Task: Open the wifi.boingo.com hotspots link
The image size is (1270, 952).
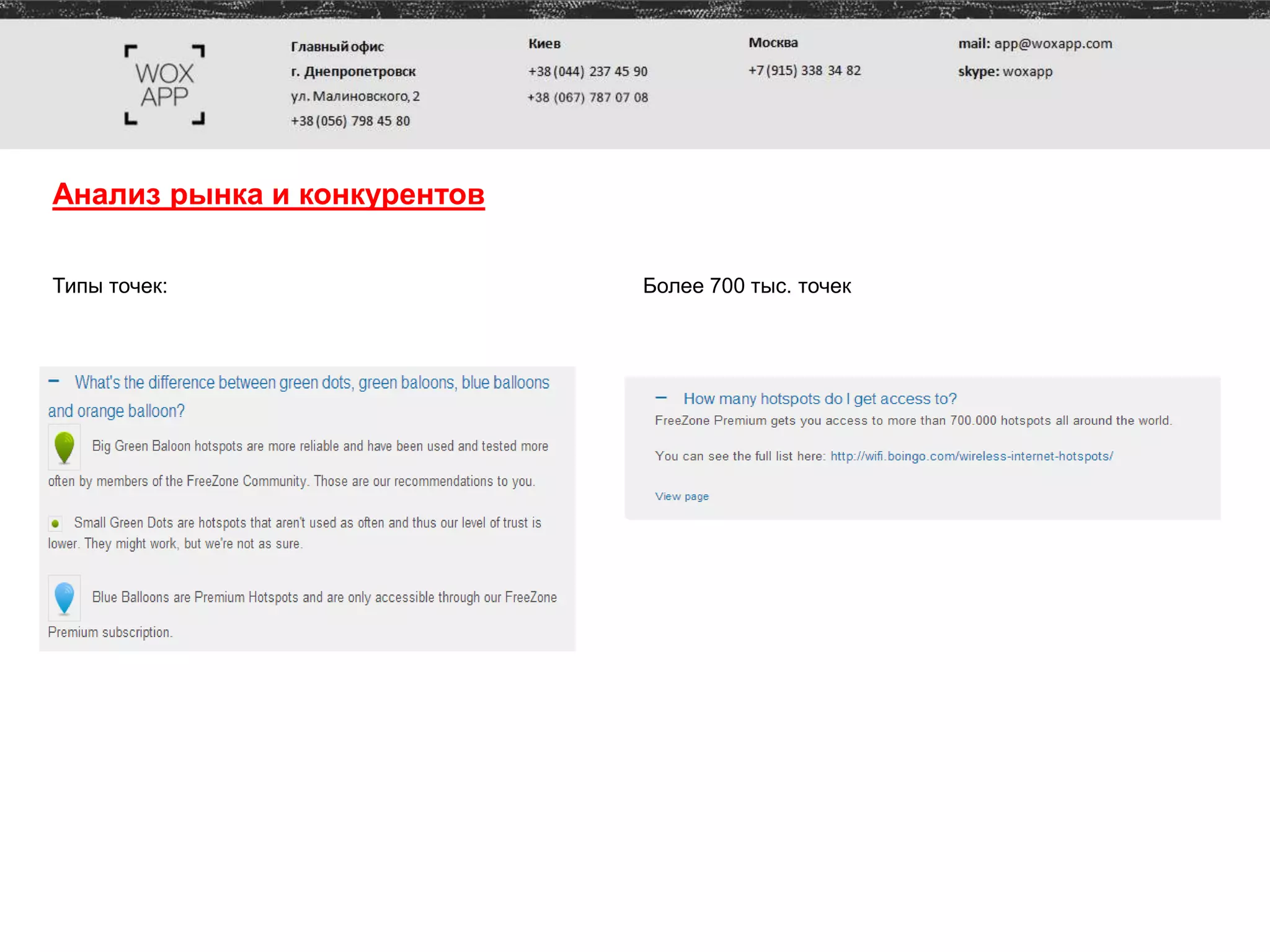Action: (x=971, y=456)
